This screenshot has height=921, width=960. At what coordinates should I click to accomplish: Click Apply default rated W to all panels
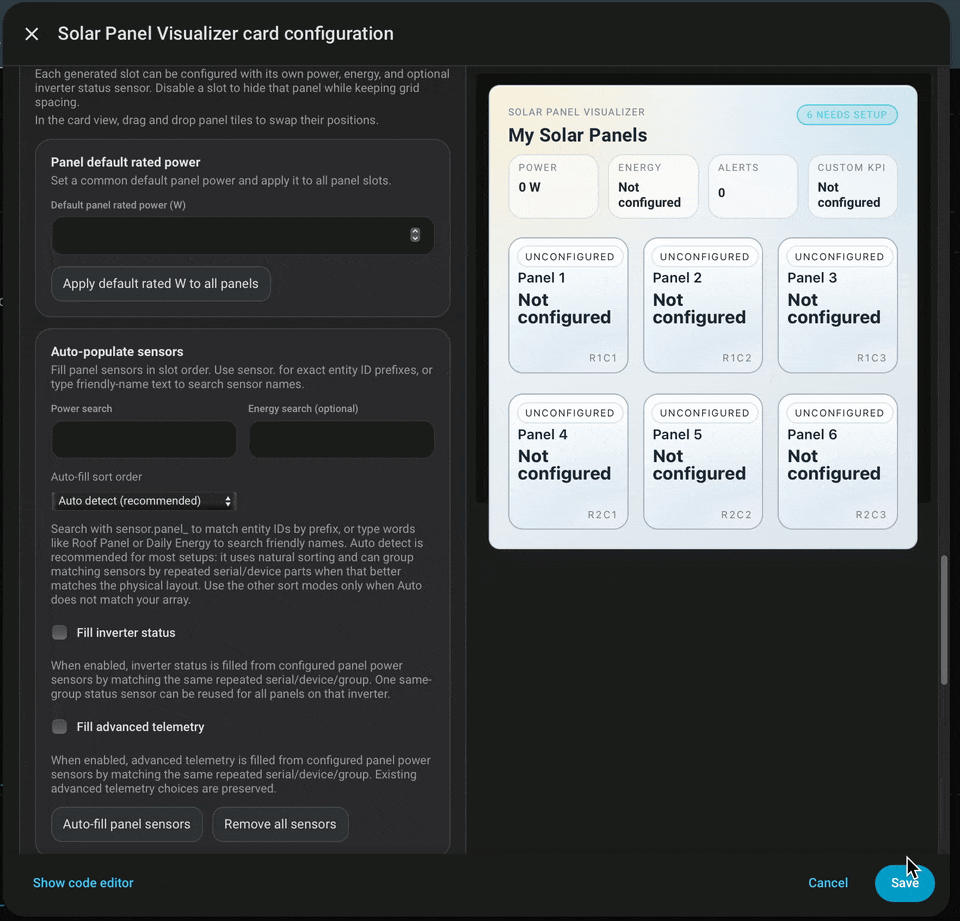[x=160, y=284]
